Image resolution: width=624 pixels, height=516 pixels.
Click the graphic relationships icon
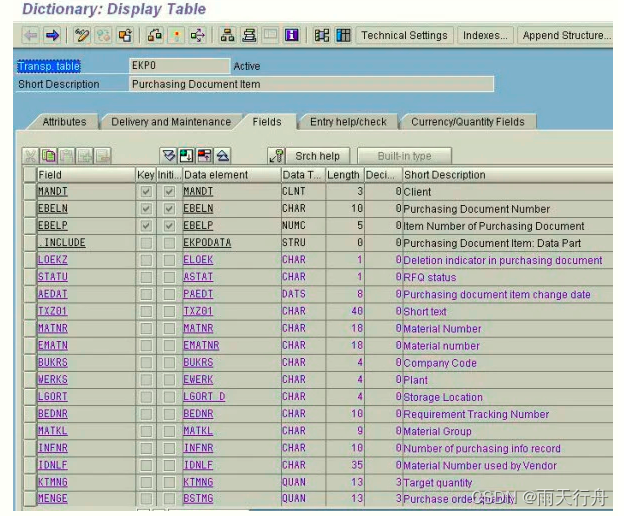tap(322, 35)
